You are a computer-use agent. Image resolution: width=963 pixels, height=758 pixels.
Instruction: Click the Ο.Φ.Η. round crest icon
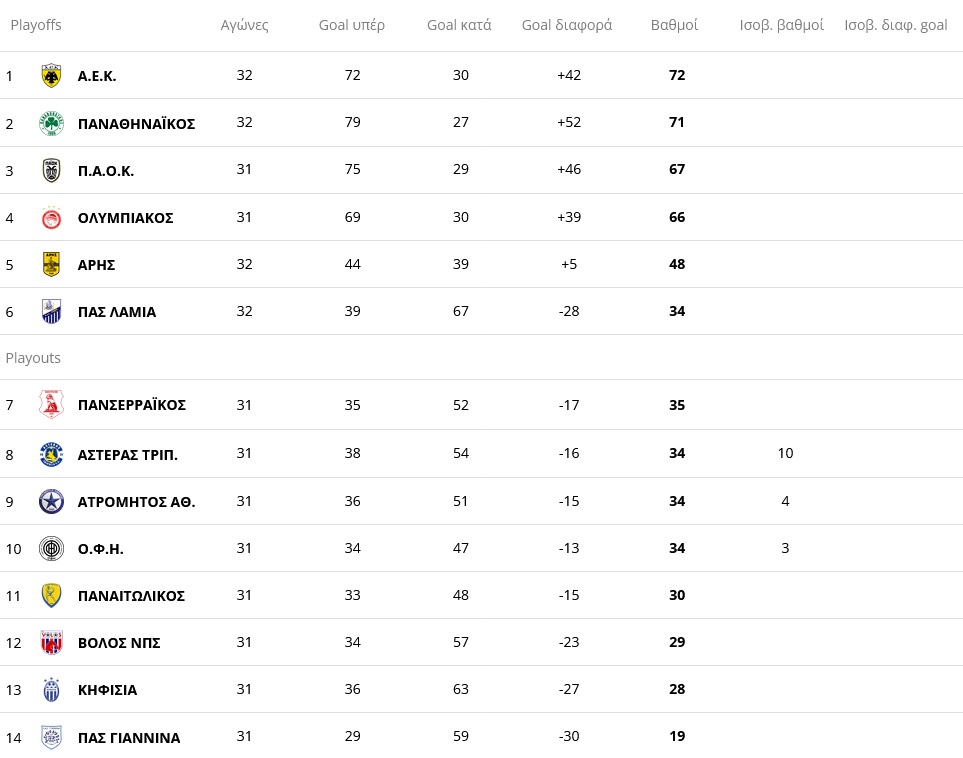point(51,548)
